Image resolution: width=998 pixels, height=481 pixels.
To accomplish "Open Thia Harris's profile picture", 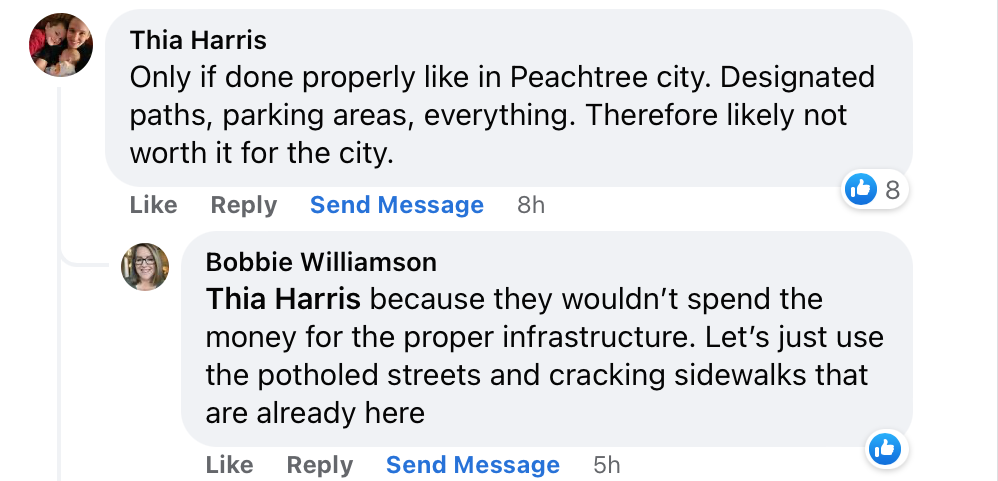I will pyautogui.click(x=61, y=45).
